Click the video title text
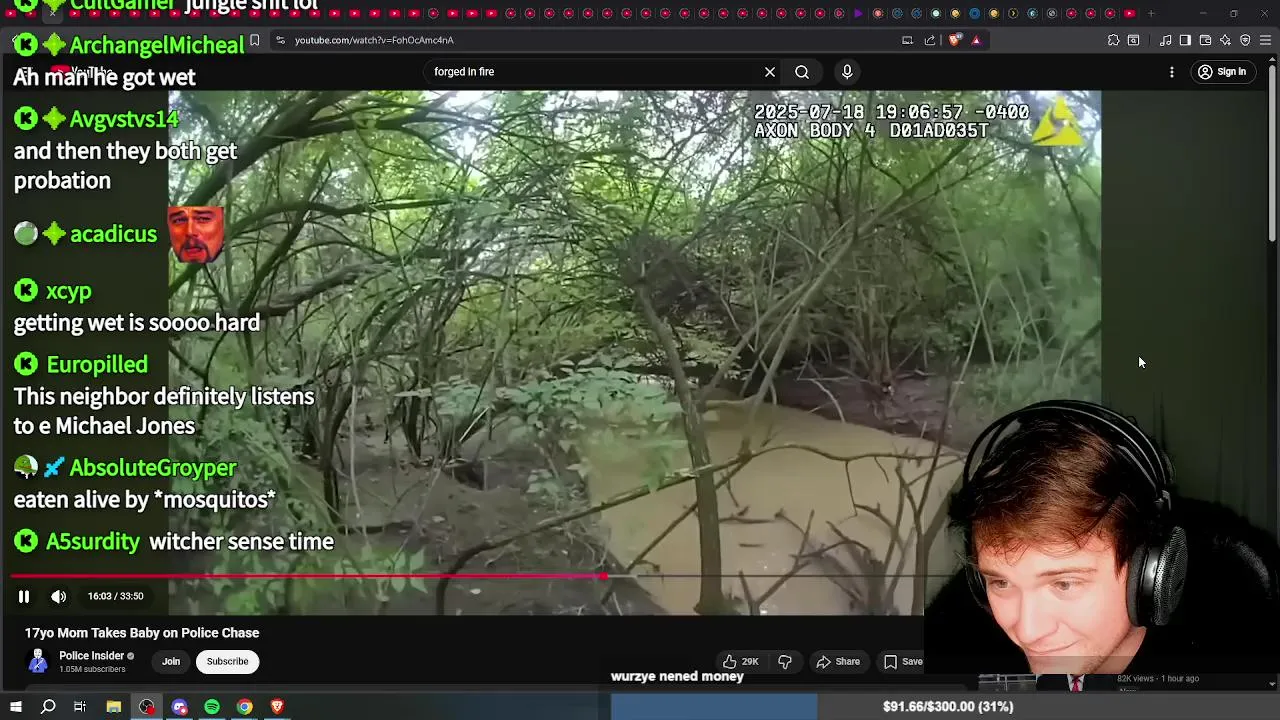The image size is (1280, 720). [142, 633]
